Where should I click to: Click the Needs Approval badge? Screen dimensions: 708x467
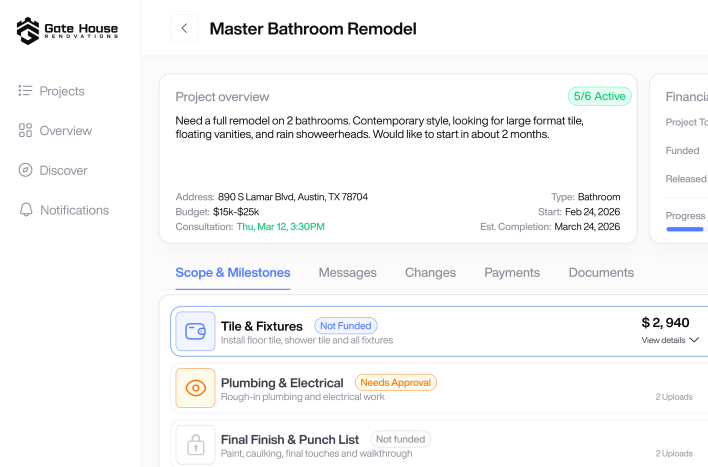(x=396, y=383)
